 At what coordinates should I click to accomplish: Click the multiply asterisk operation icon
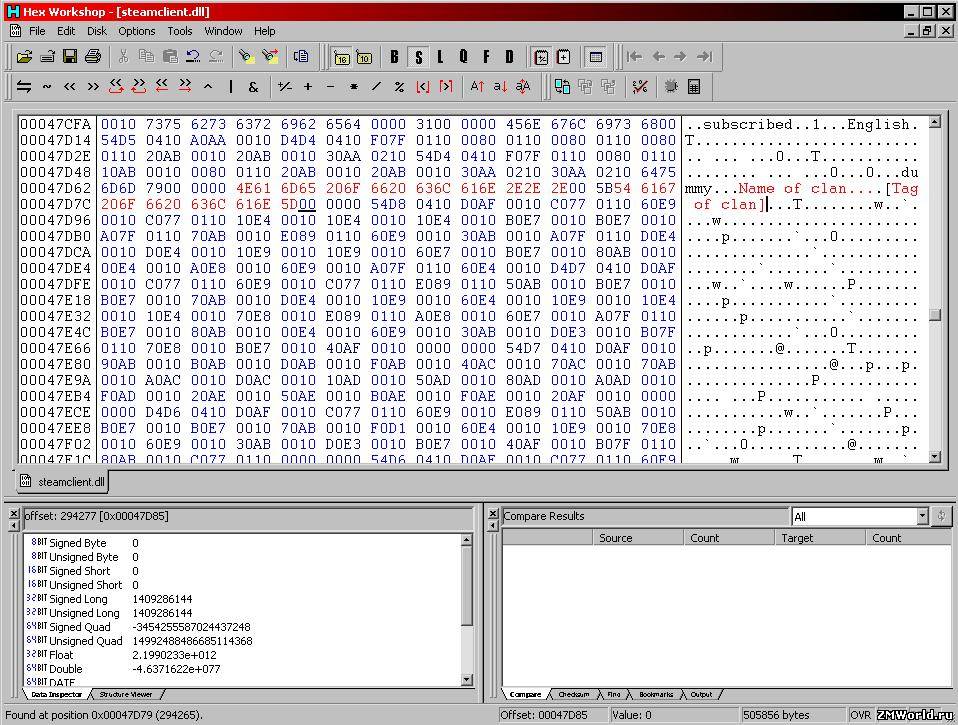click(x=353, y=87)
